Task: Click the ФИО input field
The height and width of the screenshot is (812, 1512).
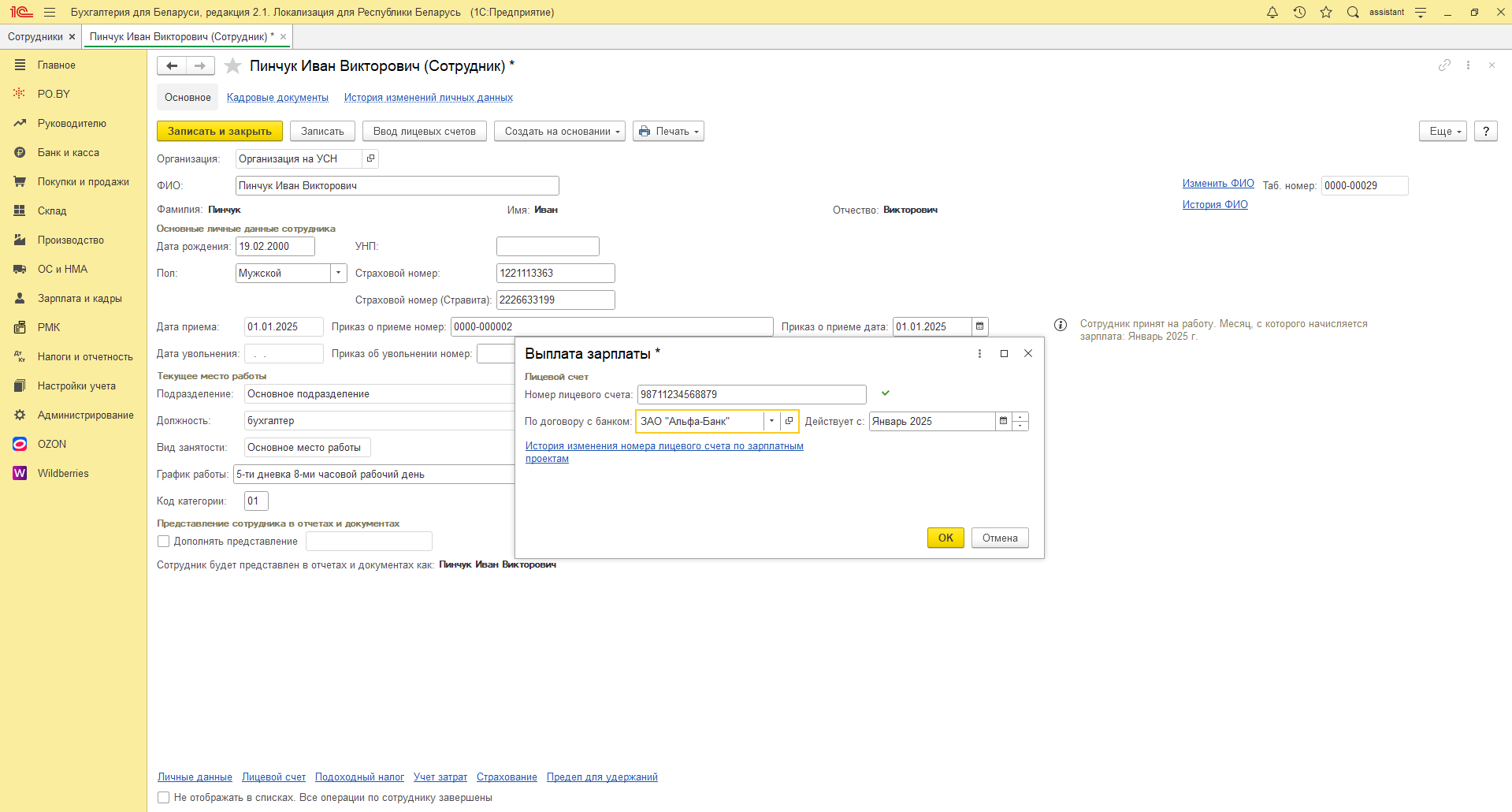Action: click(x=397, y=185)
